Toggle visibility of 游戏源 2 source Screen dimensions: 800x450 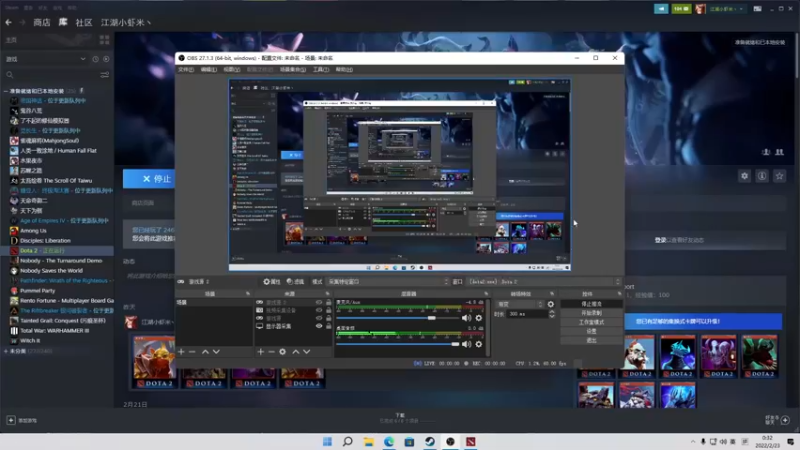point(319,302)
